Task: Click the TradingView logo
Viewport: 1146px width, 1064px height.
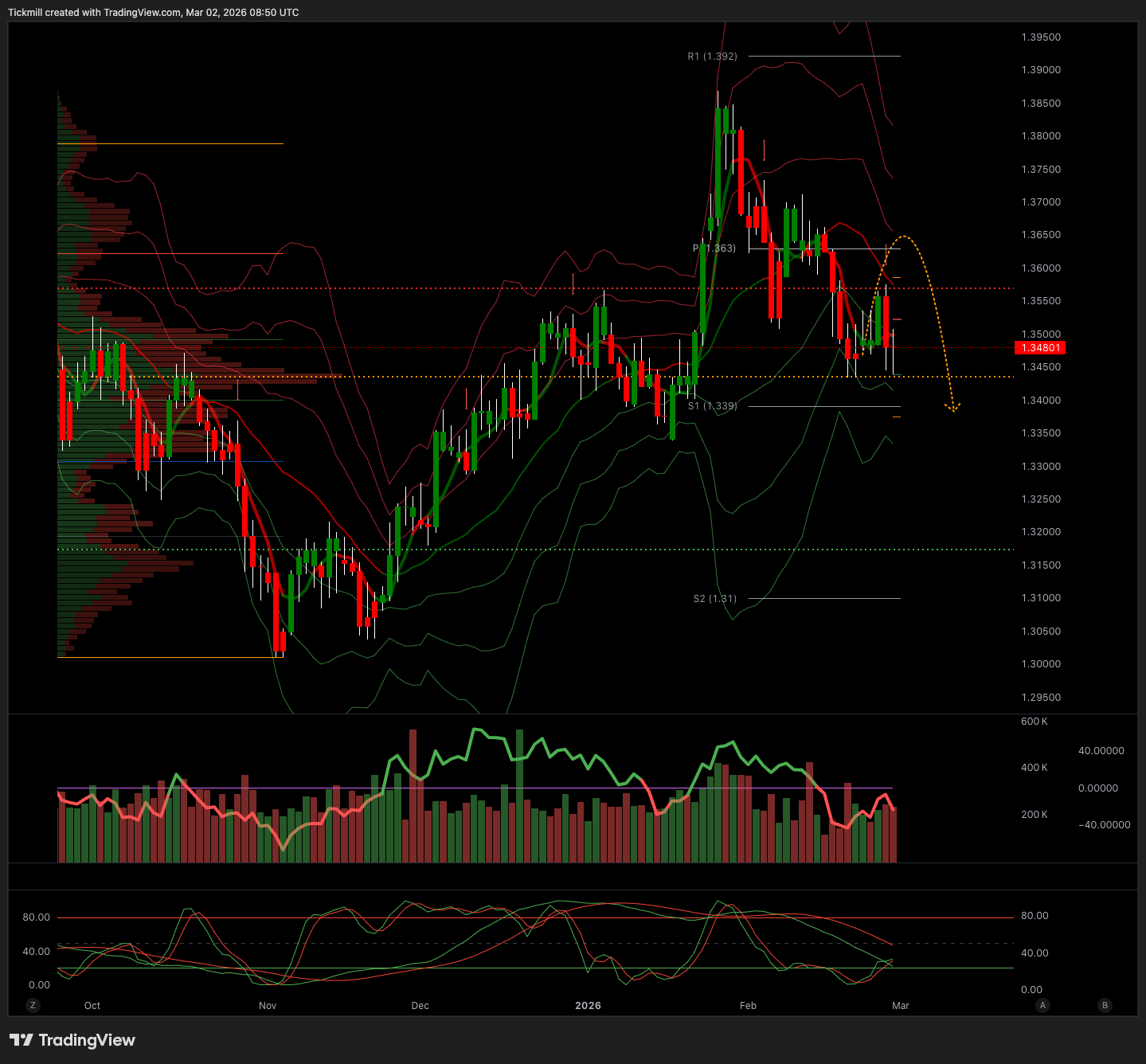Action: tap(72, 1040)
